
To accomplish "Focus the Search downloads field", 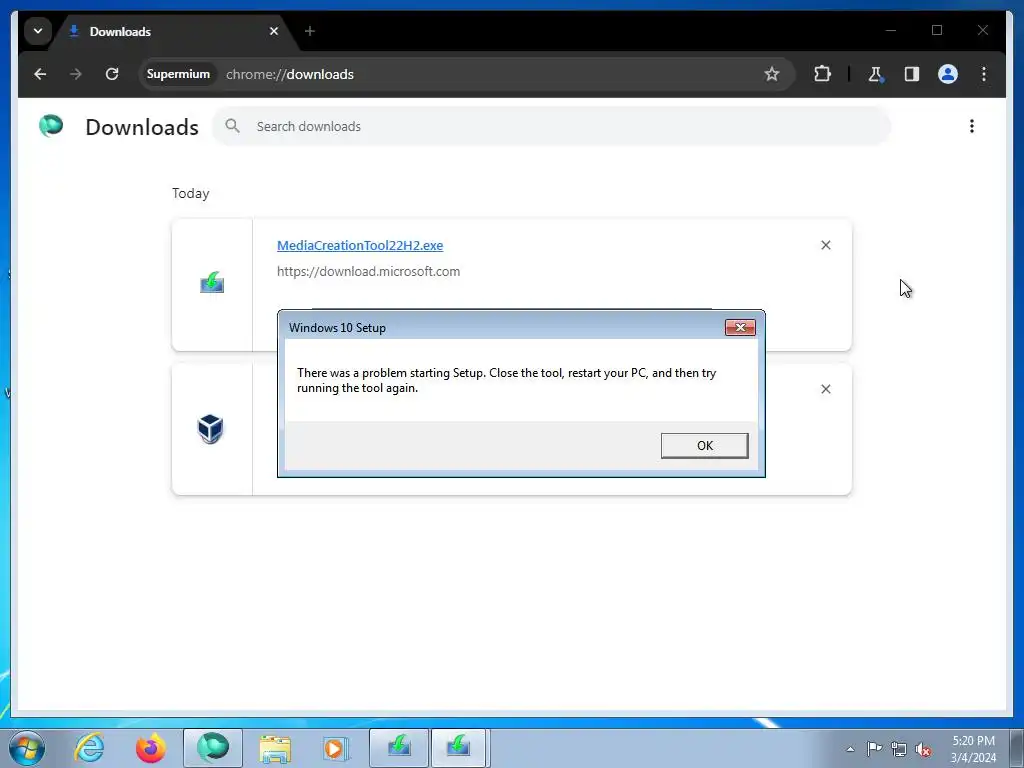I will [x=552, y=127].
